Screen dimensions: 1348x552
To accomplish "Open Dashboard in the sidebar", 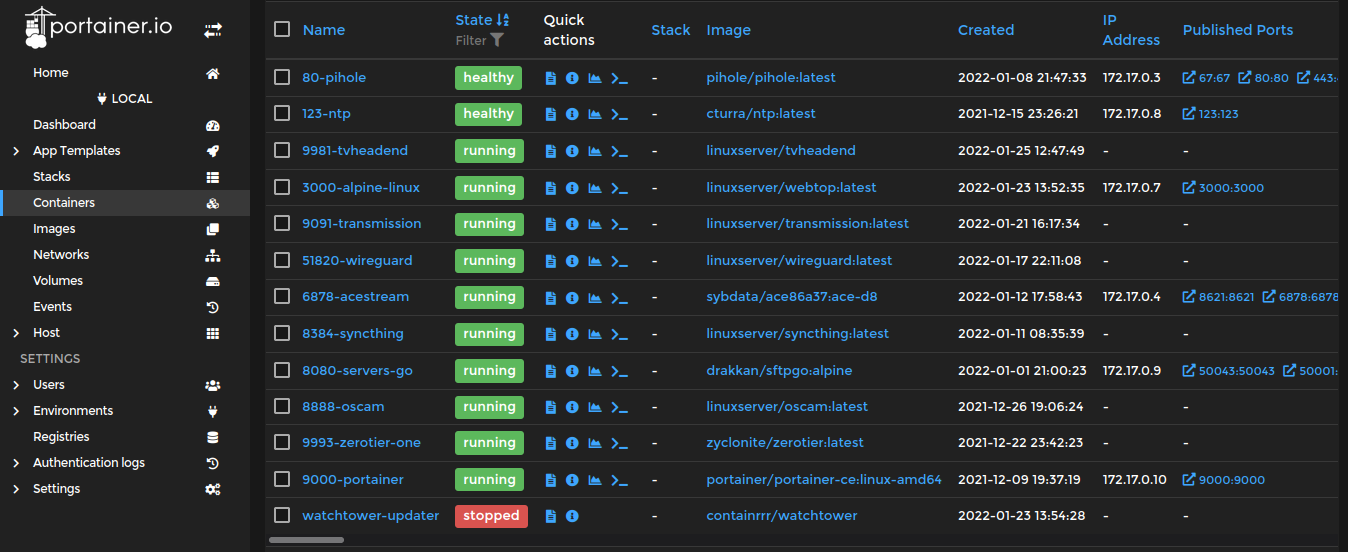I will coord(125,125).
